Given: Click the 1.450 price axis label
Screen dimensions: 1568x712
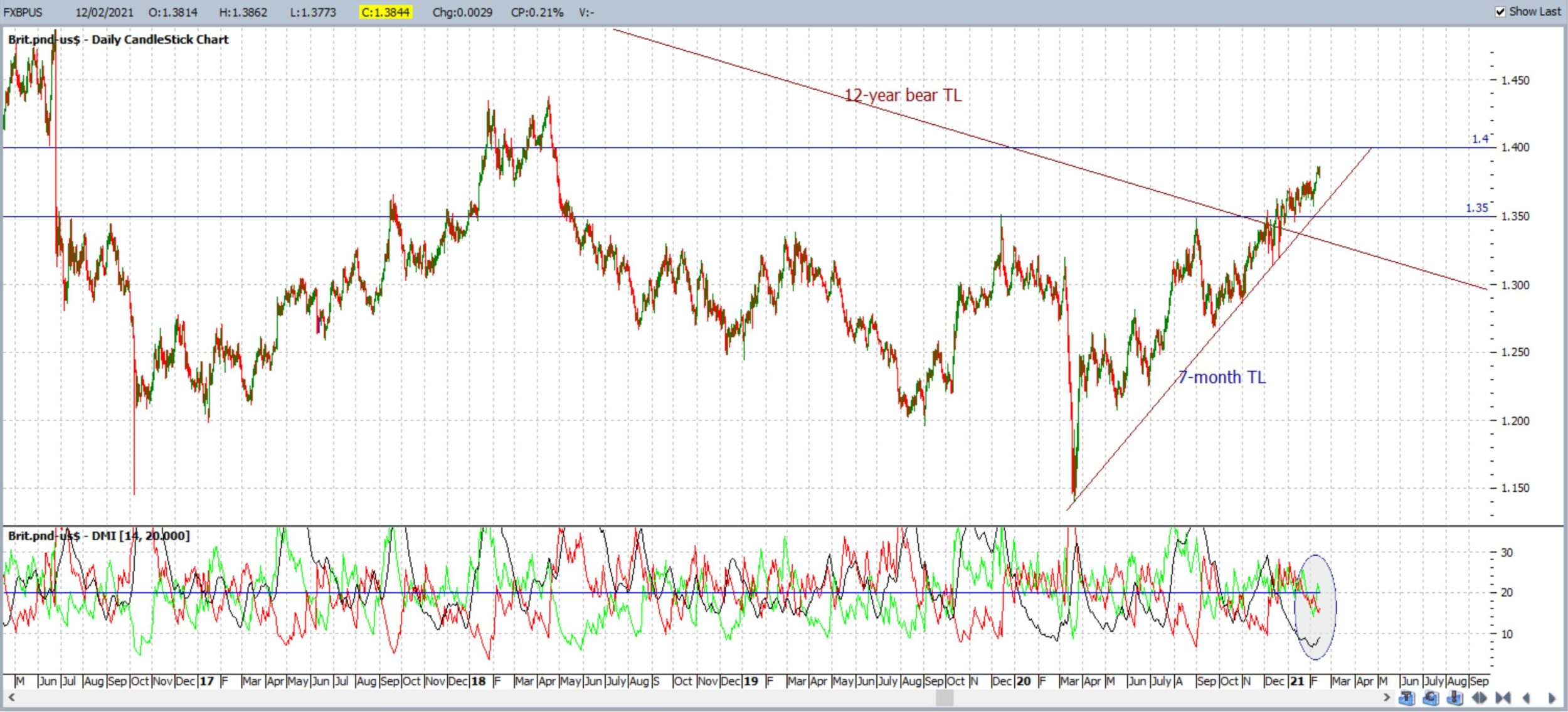Looking at the screenshot, I should pyautogui.click(x=1515, y=80).
